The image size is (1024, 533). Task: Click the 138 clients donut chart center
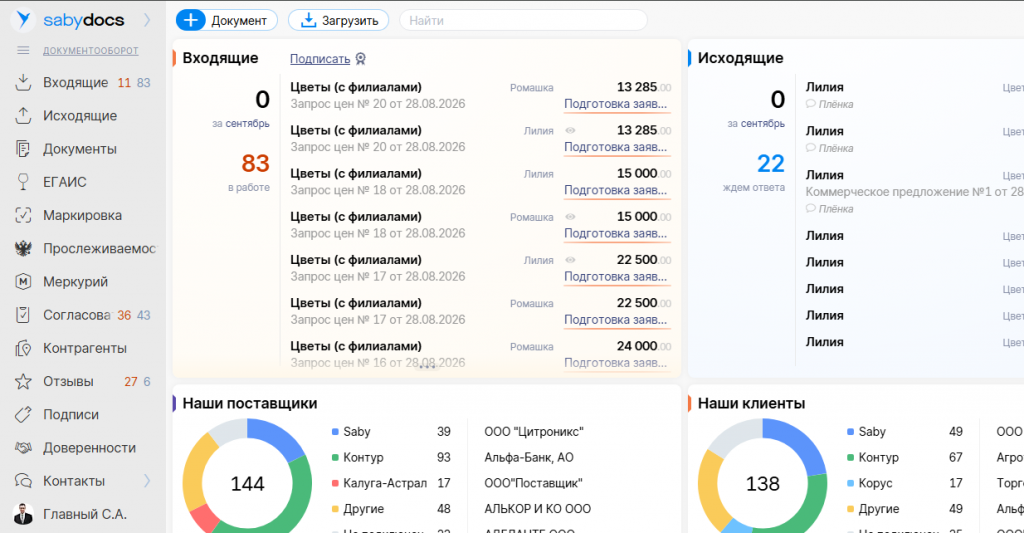763,483
